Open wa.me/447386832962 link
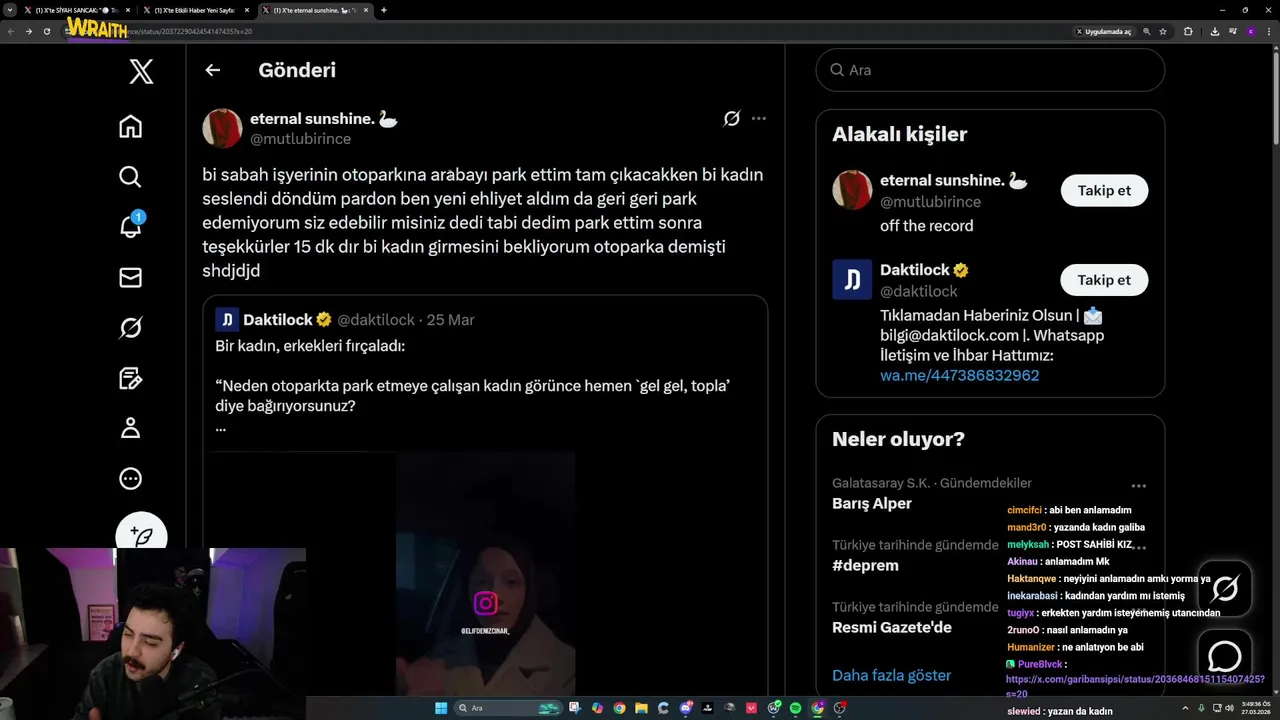This screenshot has width=1280, height=720. 959,376
